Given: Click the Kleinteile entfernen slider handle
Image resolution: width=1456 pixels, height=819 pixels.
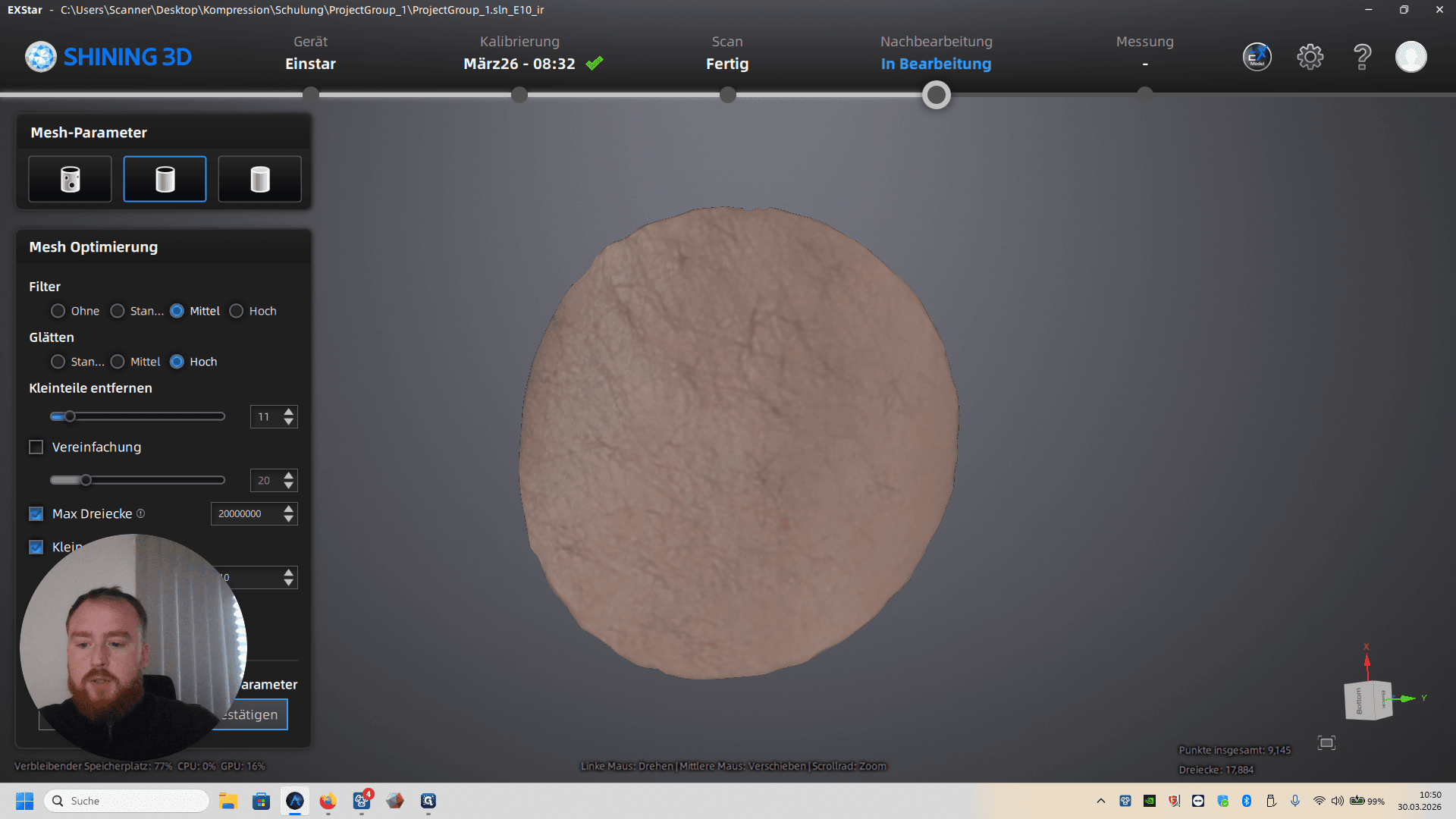Looking at the screenshot, I should 70,416.
